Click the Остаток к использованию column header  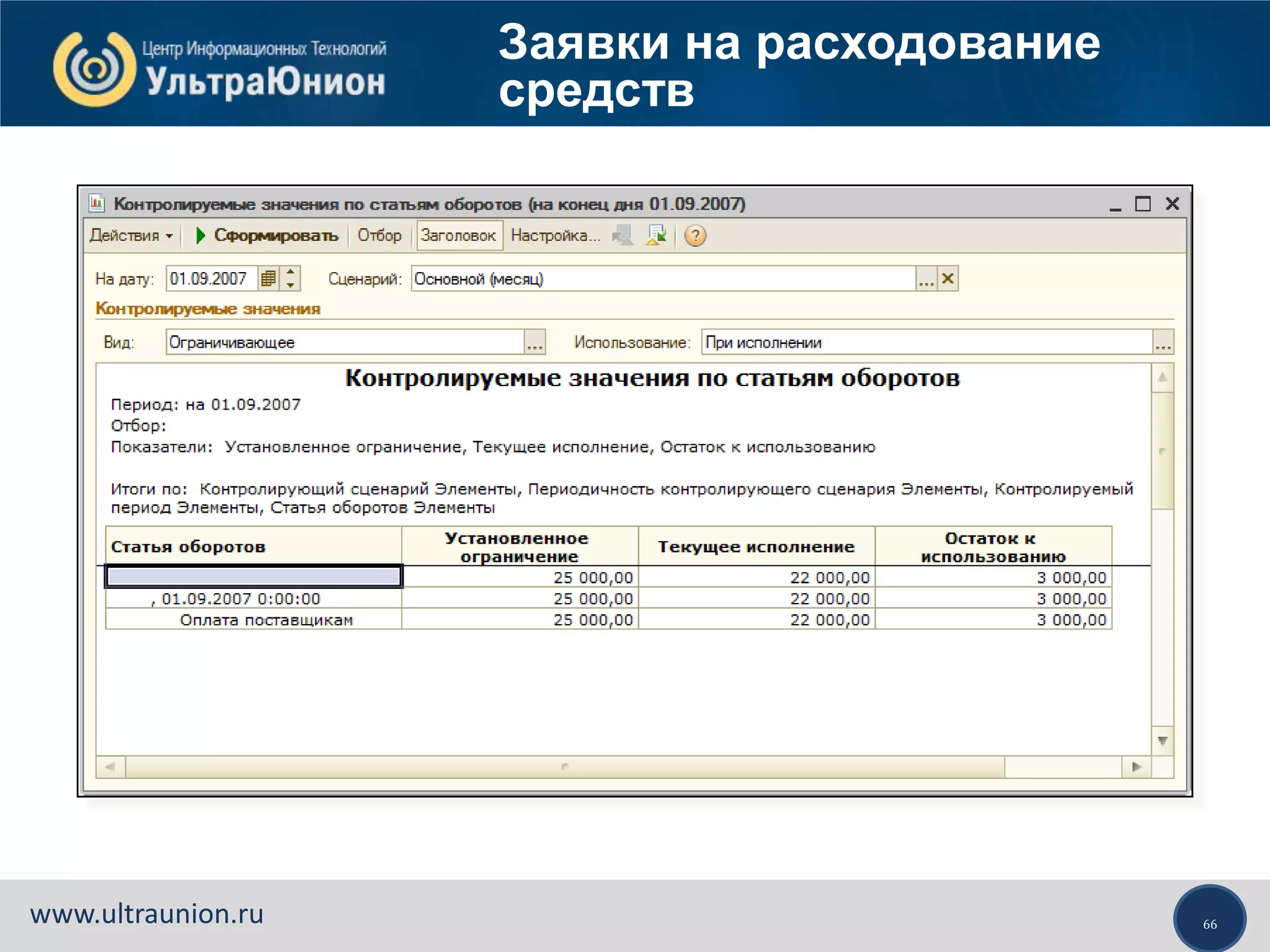(993, 547)
